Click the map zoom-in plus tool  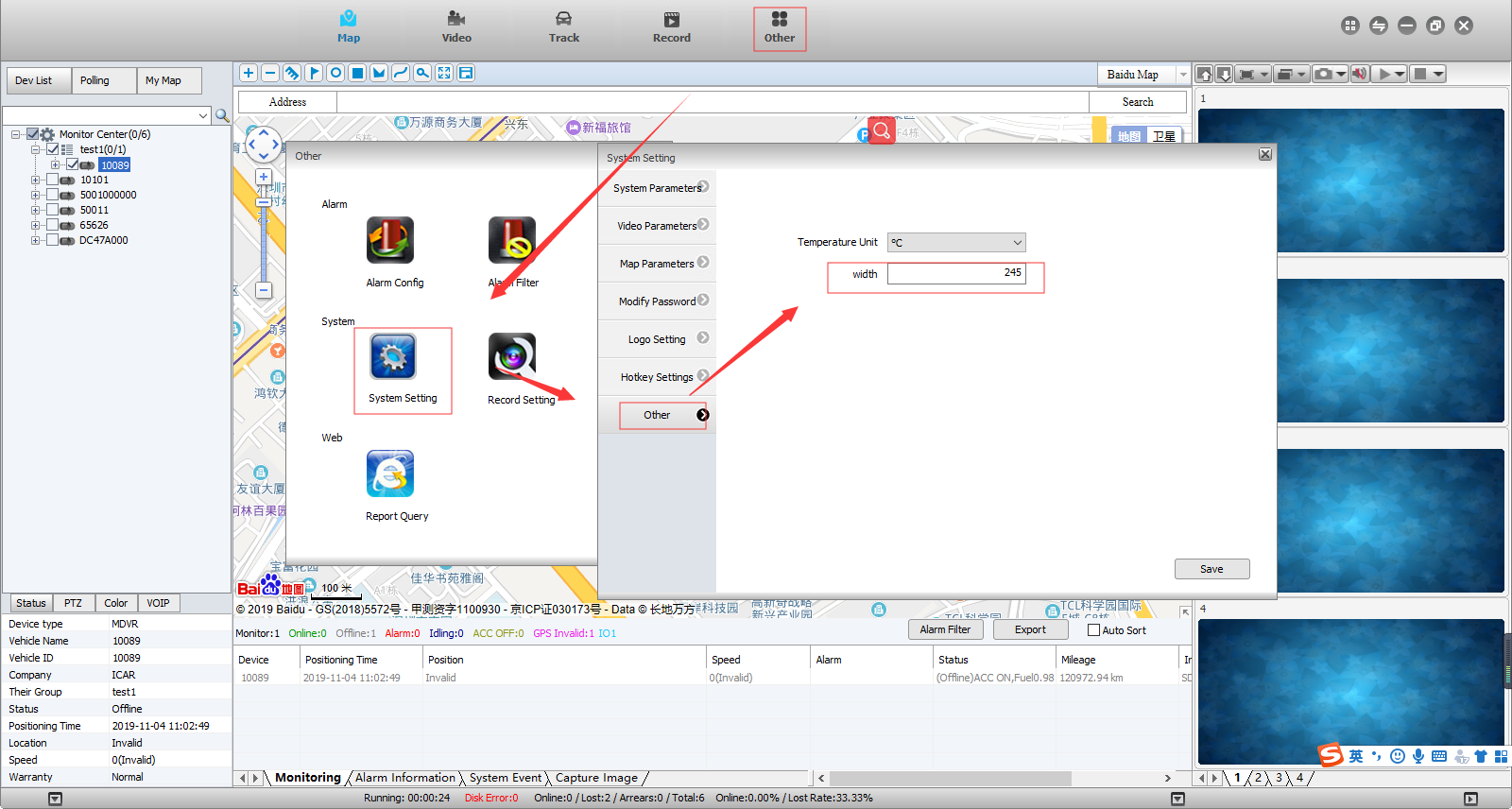click(249, 73)
